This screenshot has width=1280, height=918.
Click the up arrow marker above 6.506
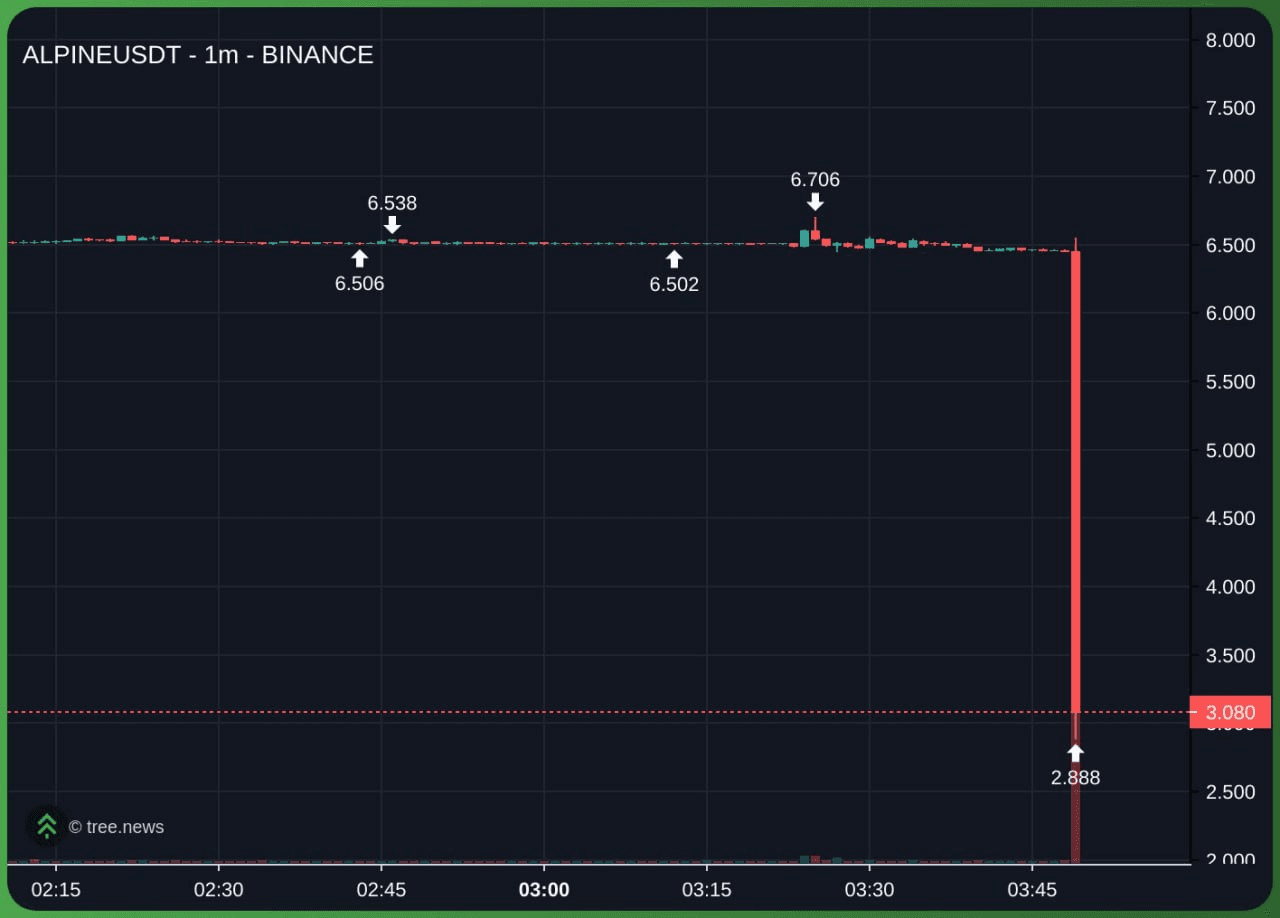359,259
